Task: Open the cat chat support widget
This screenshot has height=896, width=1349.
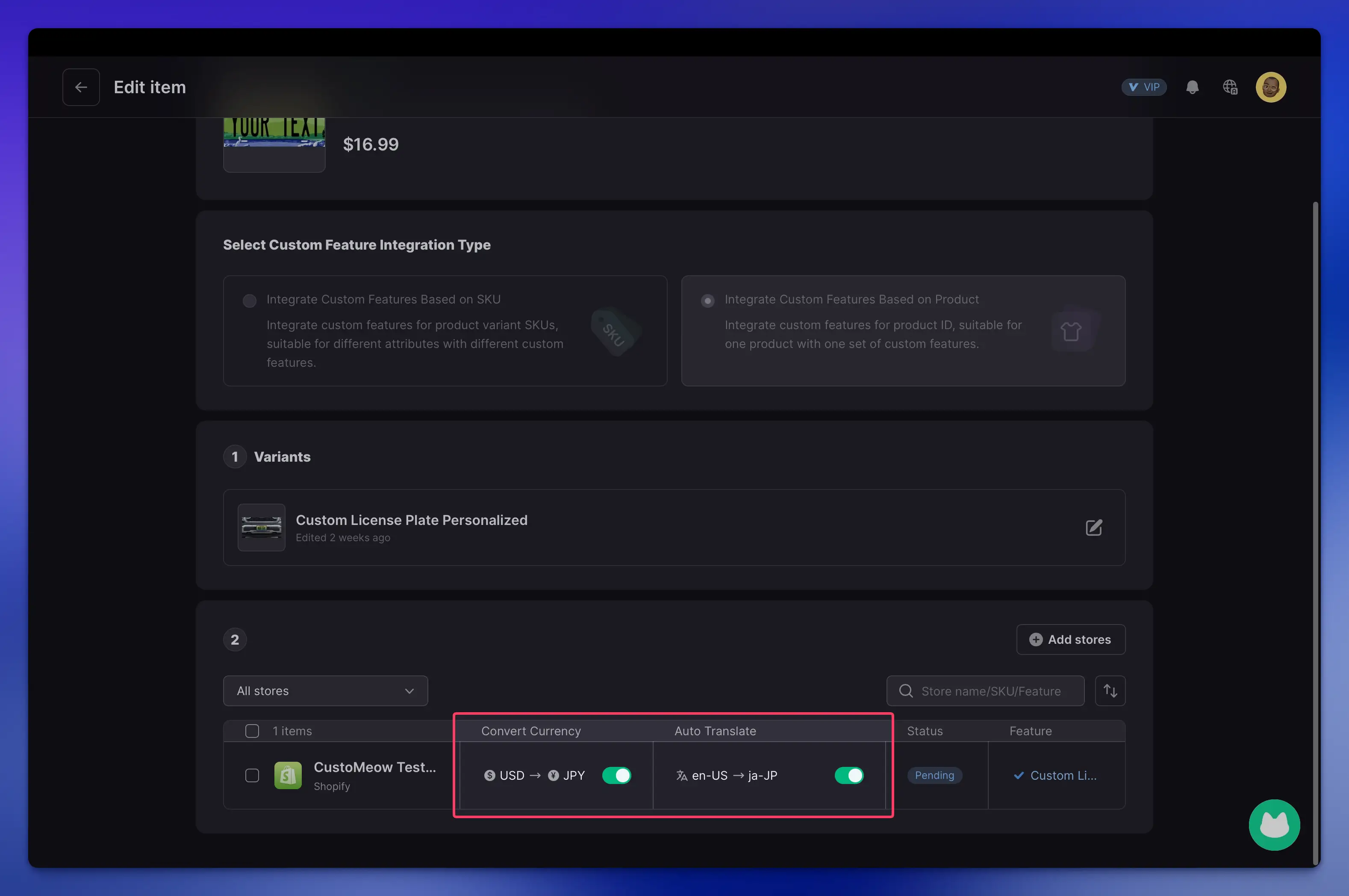Action: coord(1274,825)
